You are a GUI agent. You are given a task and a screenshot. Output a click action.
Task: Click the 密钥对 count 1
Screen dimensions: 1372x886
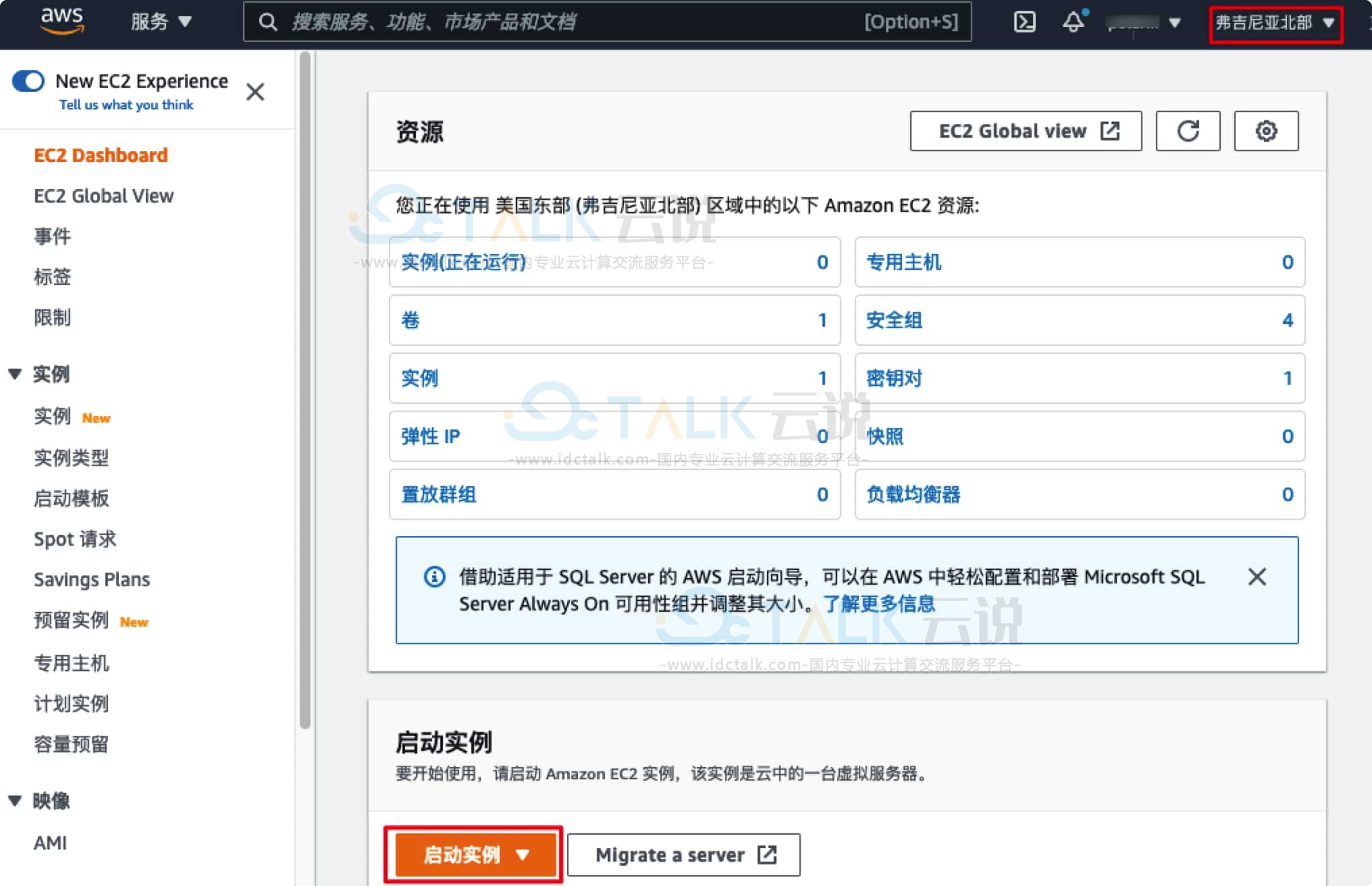tap(1288, 378)
